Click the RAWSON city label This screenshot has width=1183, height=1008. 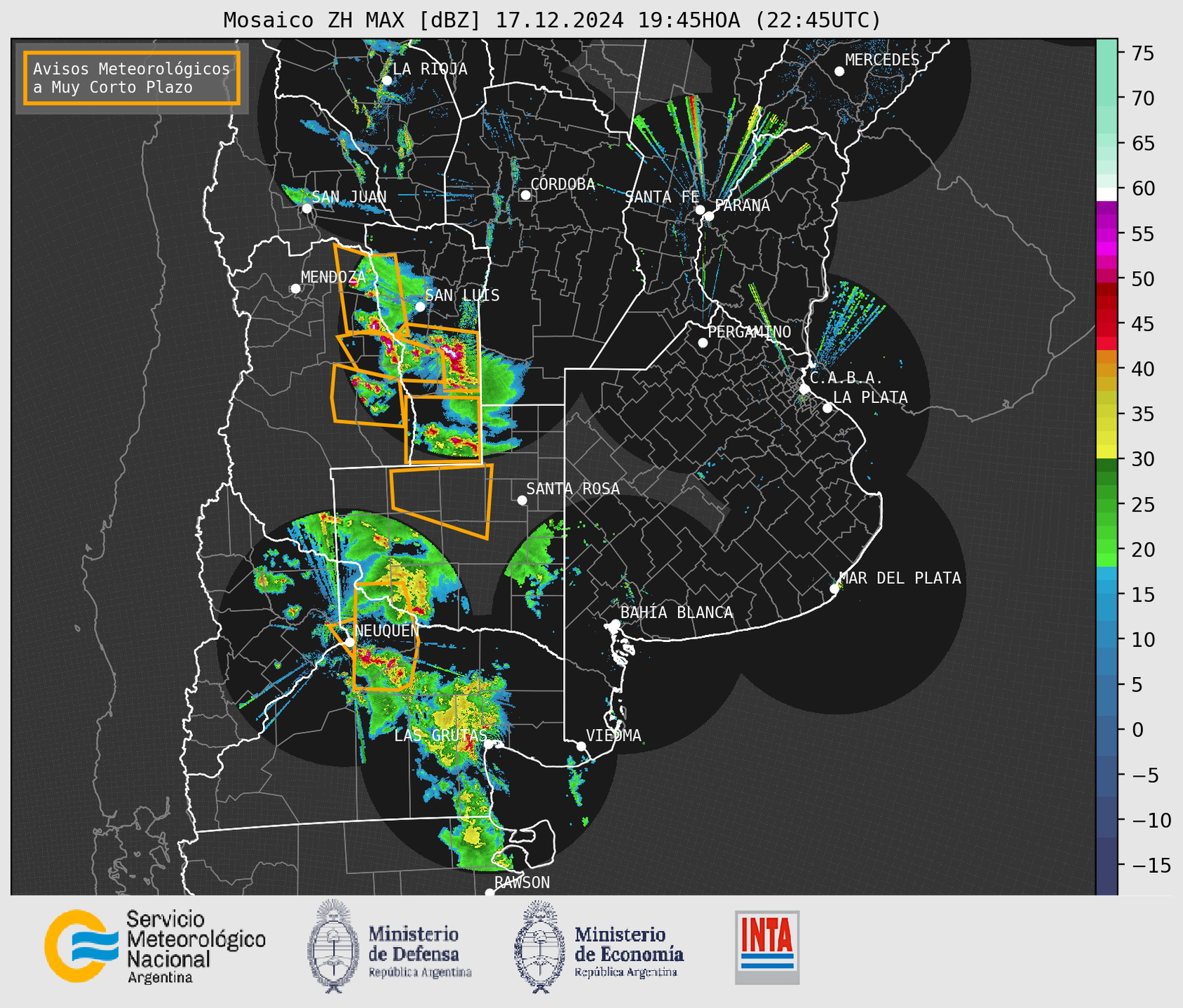(x=522, y=883)
